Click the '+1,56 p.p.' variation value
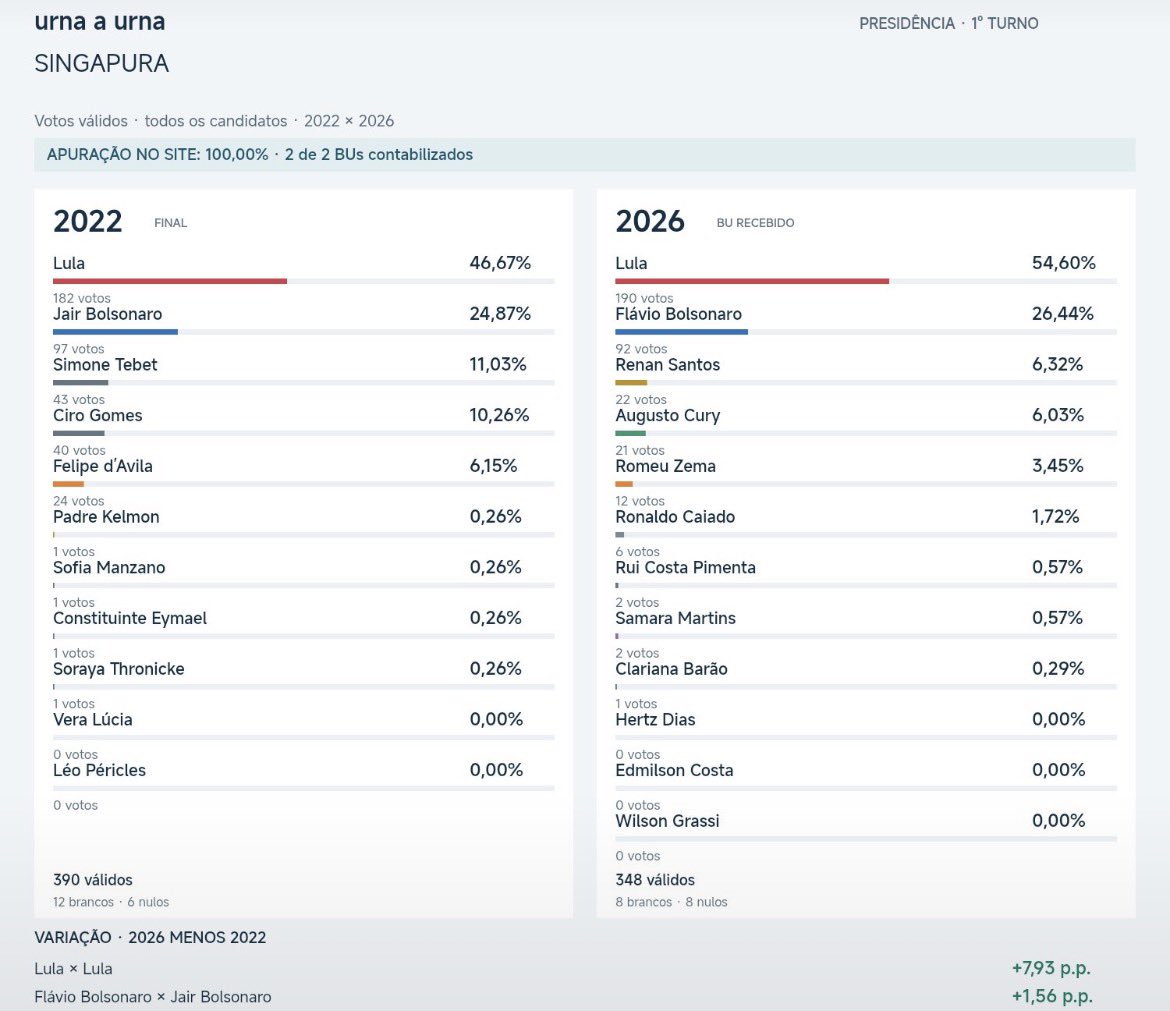The image size is (1170, 1011). [1052, 997]
